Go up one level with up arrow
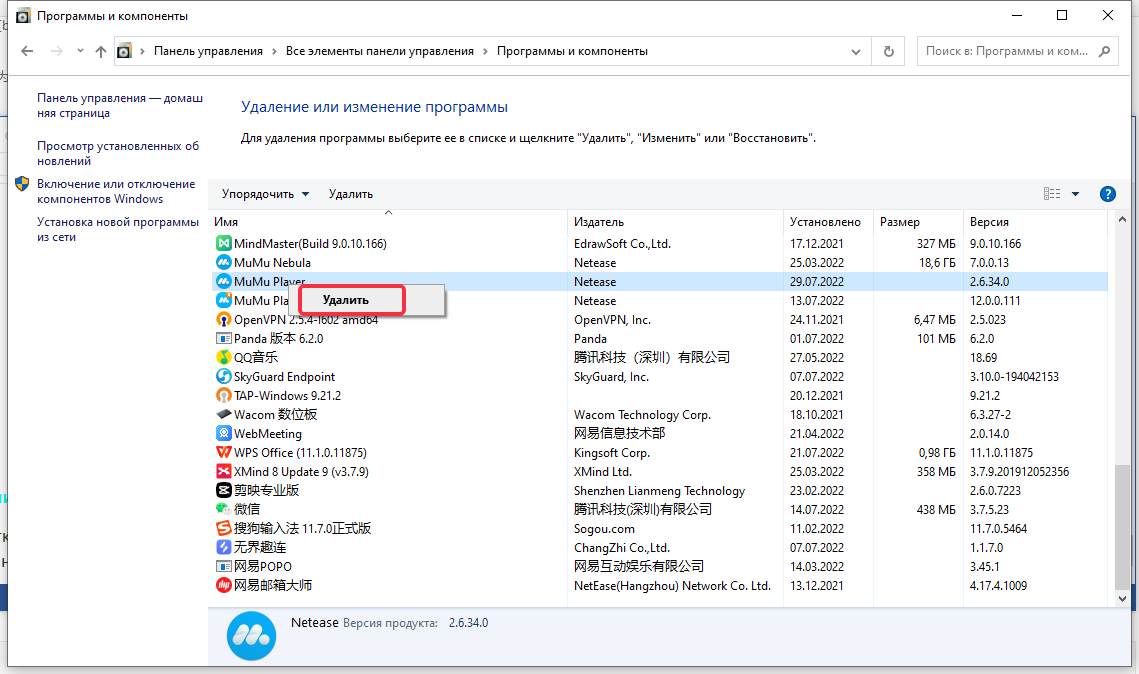 click(x=101, y=52)
